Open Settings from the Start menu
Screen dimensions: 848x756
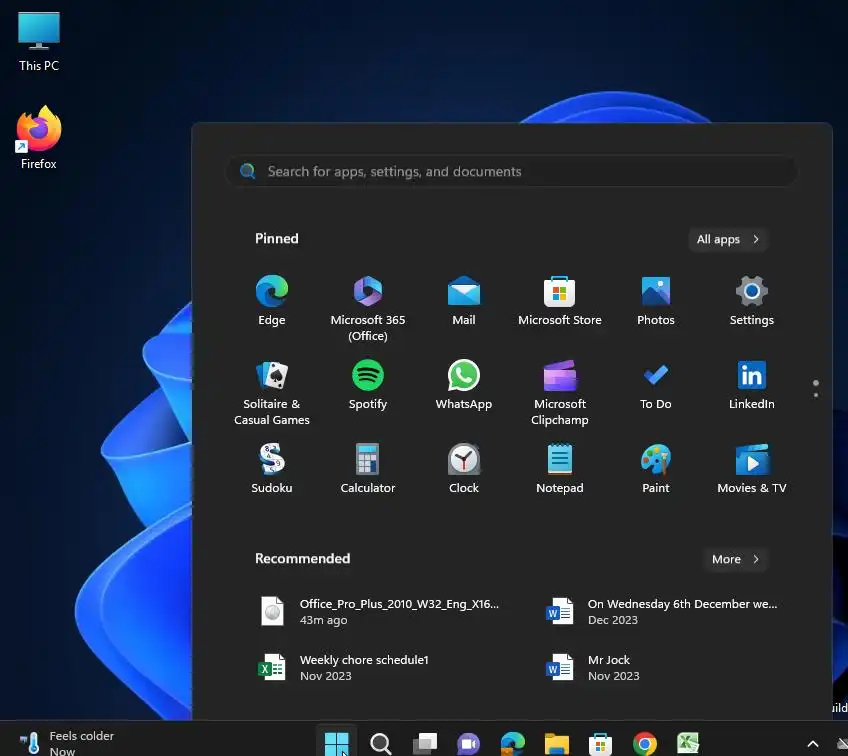pyautogui.click(x=752, y=301)
